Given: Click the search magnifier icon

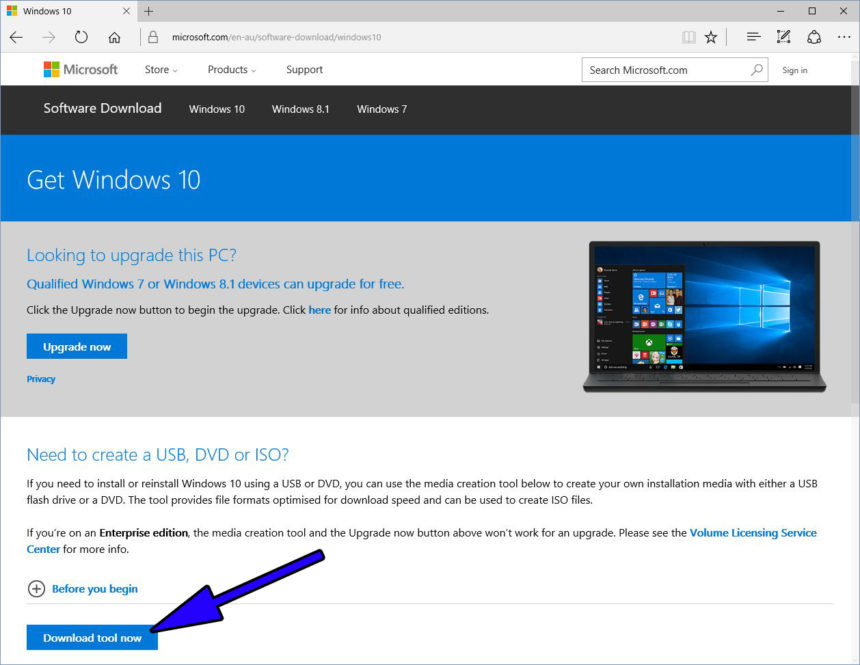Looking at the screenshot, I should point(757,70).
